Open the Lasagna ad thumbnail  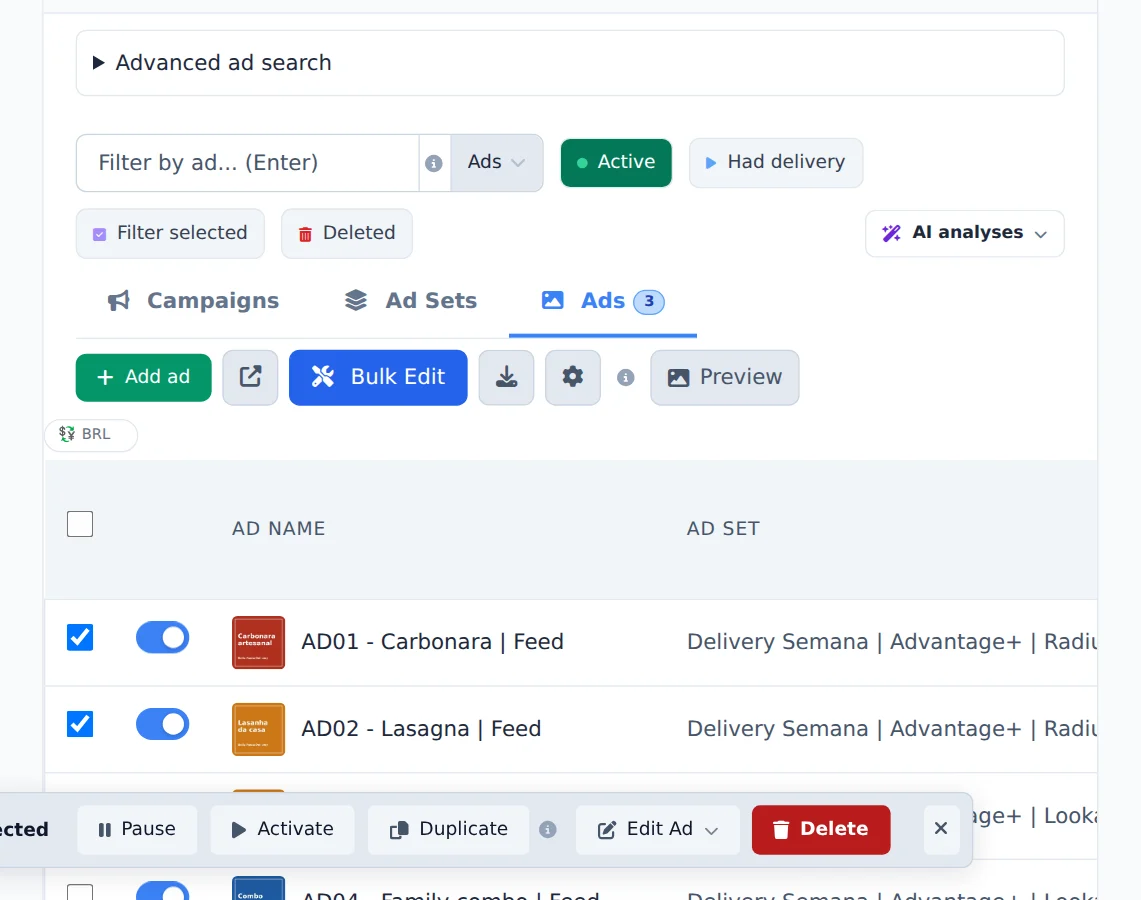(258, 729)
